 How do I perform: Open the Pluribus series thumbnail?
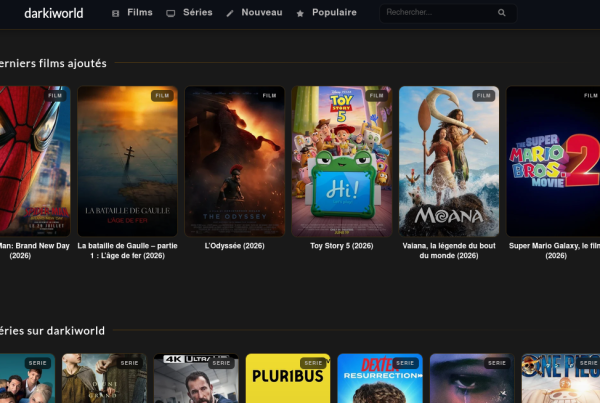(x=288, y=378)
